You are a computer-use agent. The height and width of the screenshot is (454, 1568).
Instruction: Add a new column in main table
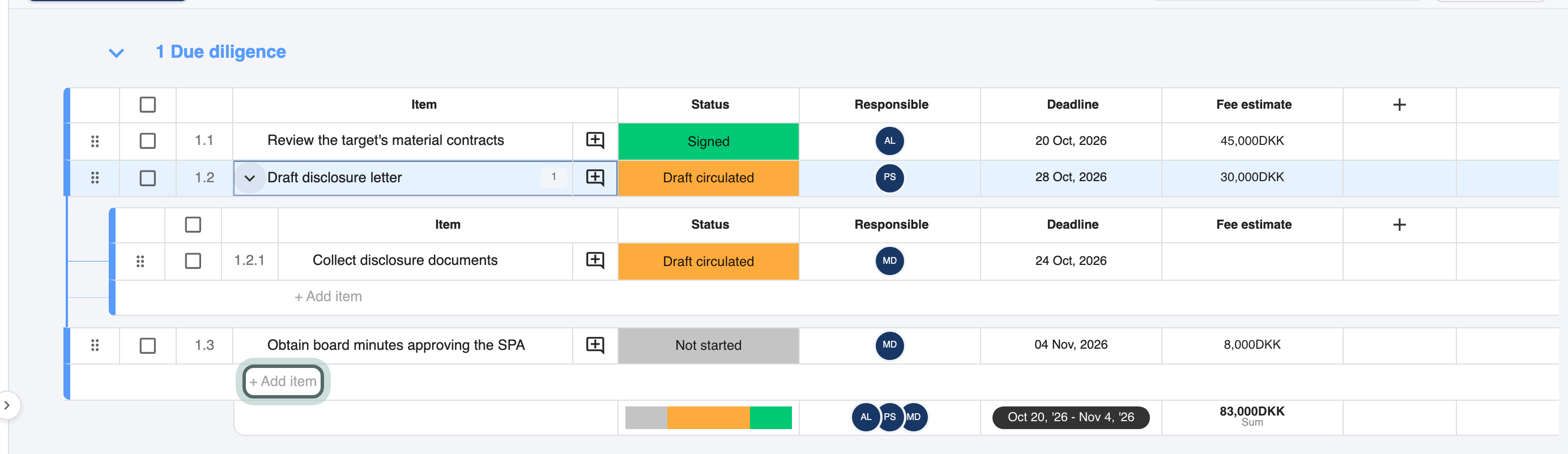pos(1399,105)
